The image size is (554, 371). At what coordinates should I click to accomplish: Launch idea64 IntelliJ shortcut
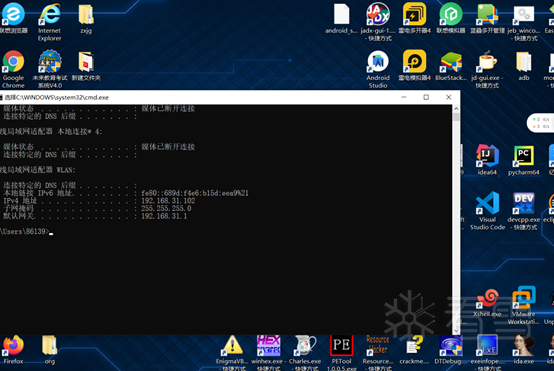pyautogui.click(x=487, y=160)
